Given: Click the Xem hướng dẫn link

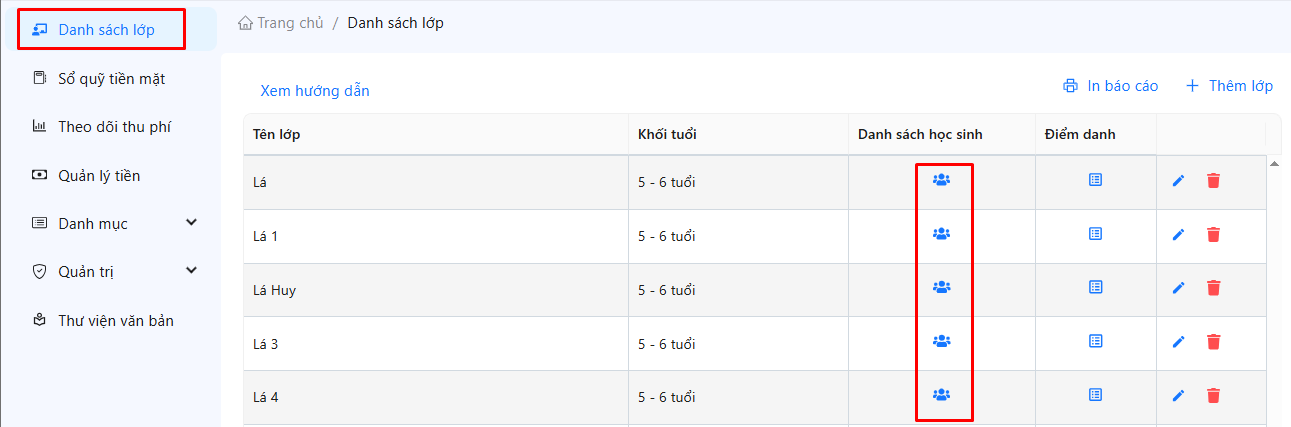Looking at the screenshot, I should [x=315, y=91].
